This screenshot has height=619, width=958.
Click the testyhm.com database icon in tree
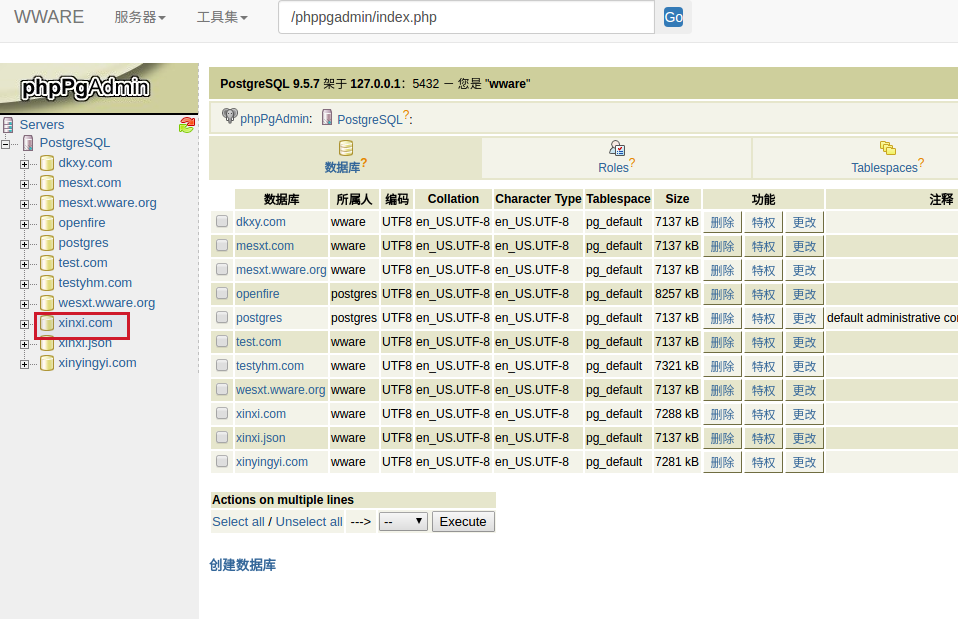pos(47,283)
